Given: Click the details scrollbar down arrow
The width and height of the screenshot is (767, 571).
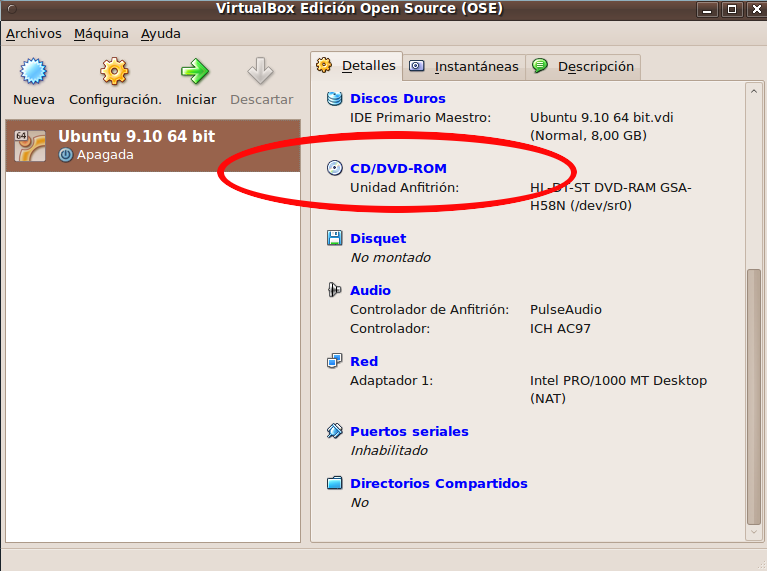Looking at the screenshot, I should (754, 532).
